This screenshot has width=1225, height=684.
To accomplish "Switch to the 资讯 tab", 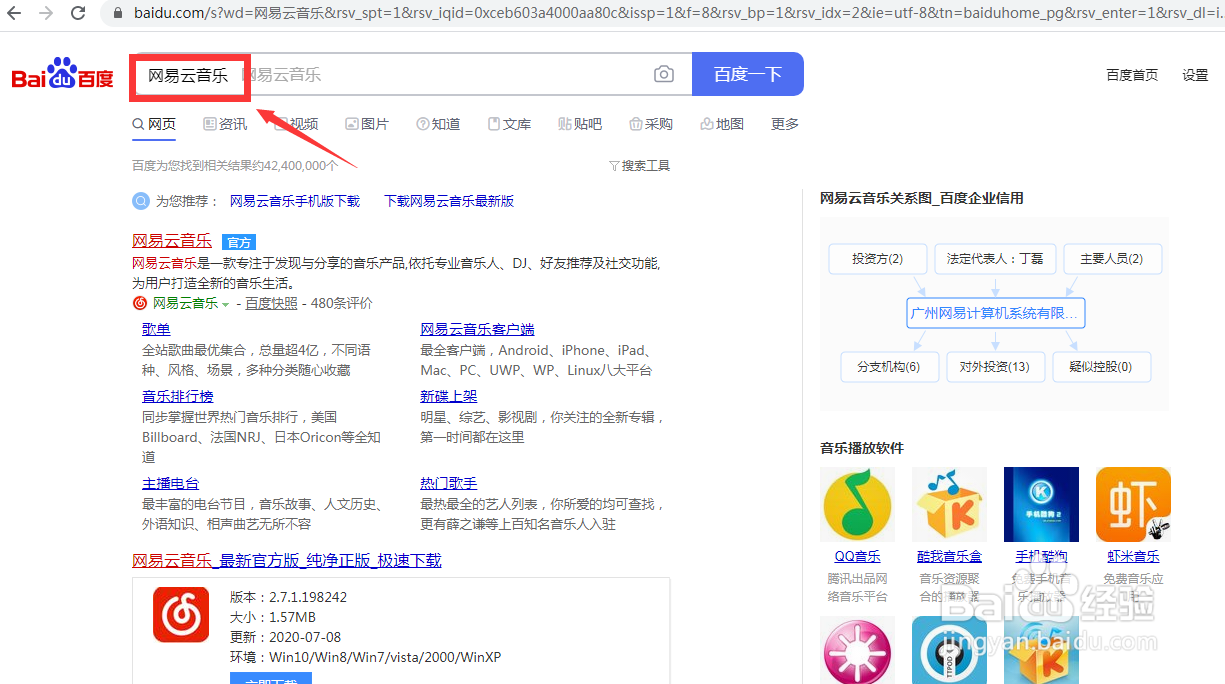I will click(x=225, y=124).
